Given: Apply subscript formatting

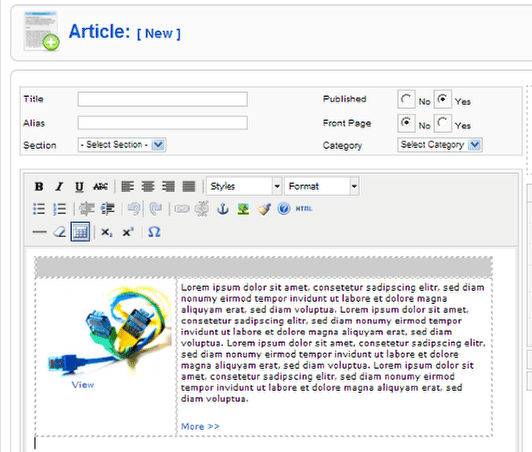Looking at the screenshot, I should coord(107,232).
